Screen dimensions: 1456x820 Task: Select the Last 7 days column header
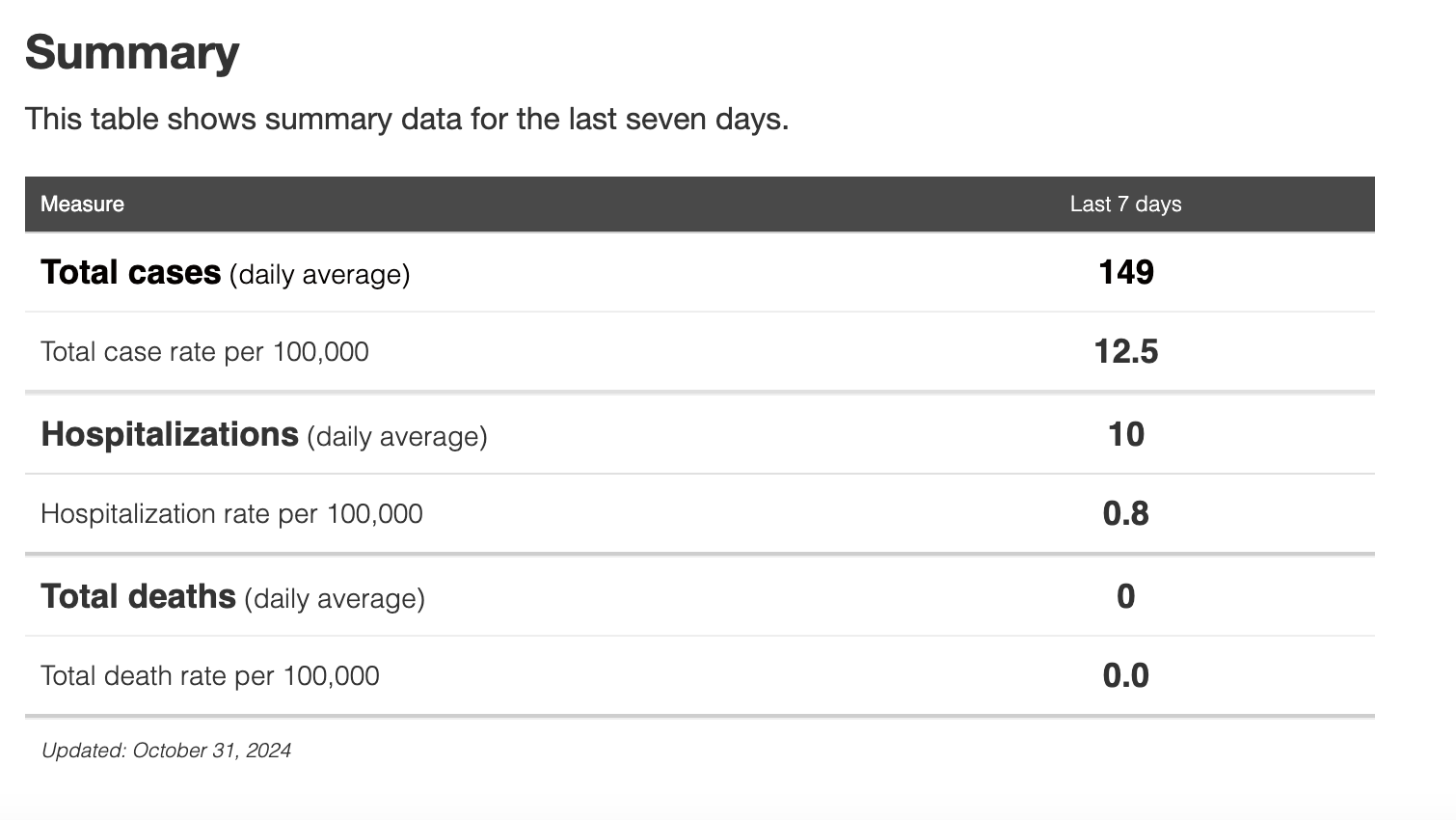pos(1125,205)
